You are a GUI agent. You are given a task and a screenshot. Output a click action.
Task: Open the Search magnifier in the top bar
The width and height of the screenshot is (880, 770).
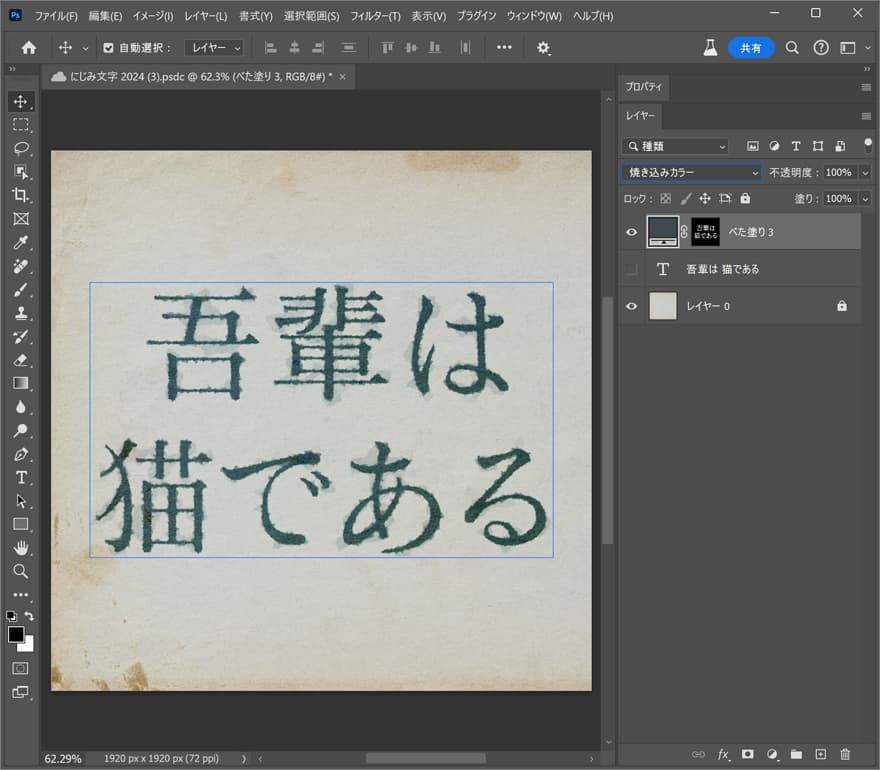coord(792,48)
